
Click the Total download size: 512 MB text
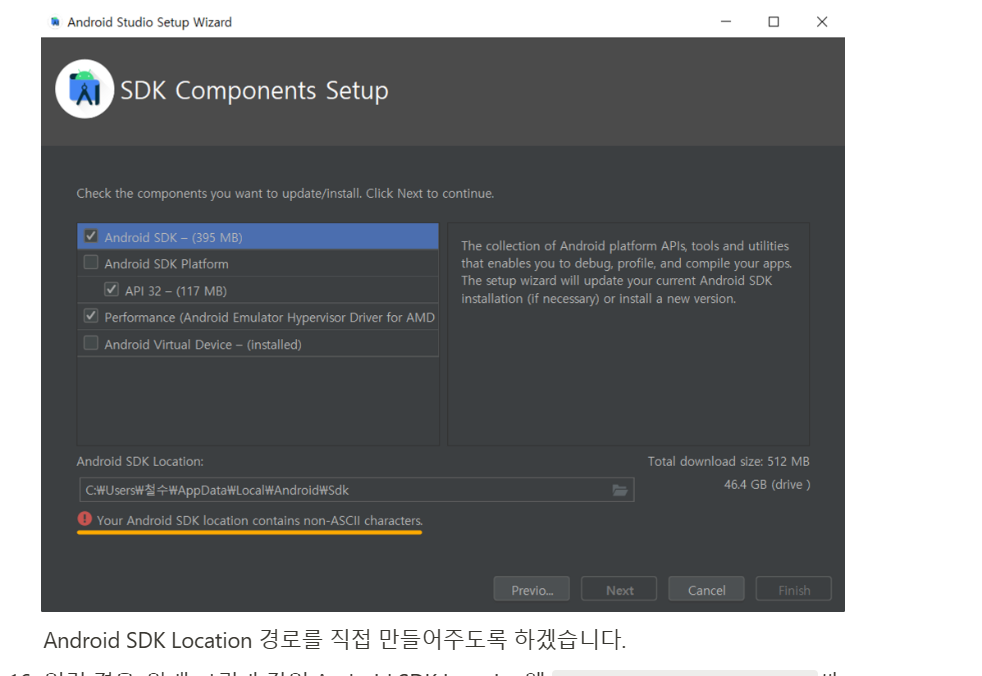pos(728,462)
